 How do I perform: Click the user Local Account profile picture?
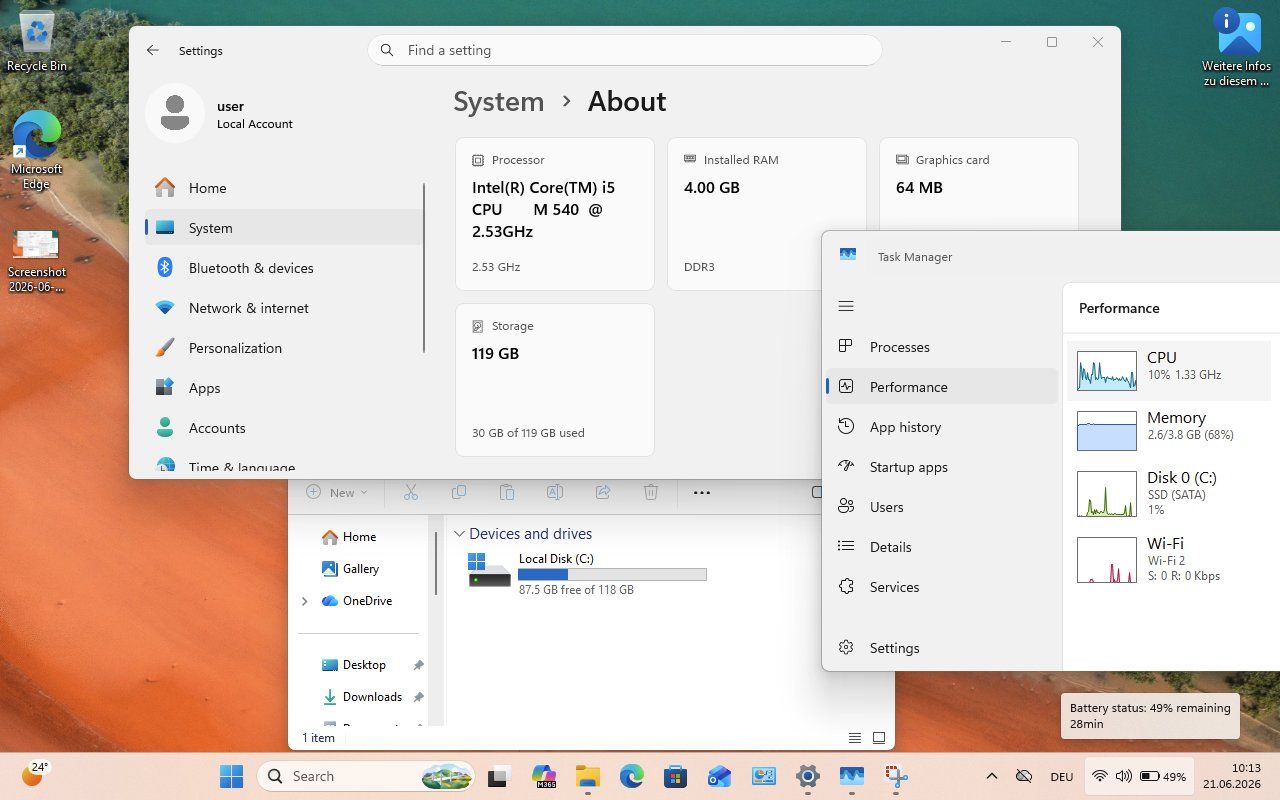[175, 113]
